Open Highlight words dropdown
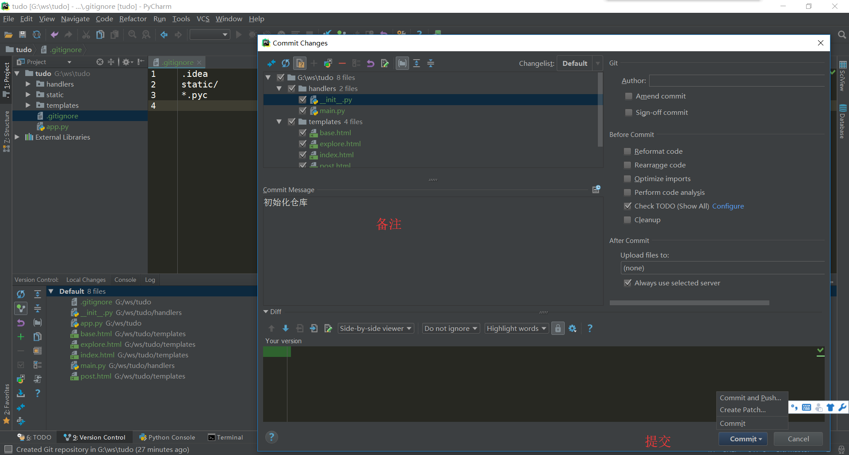 pos(516,328)
